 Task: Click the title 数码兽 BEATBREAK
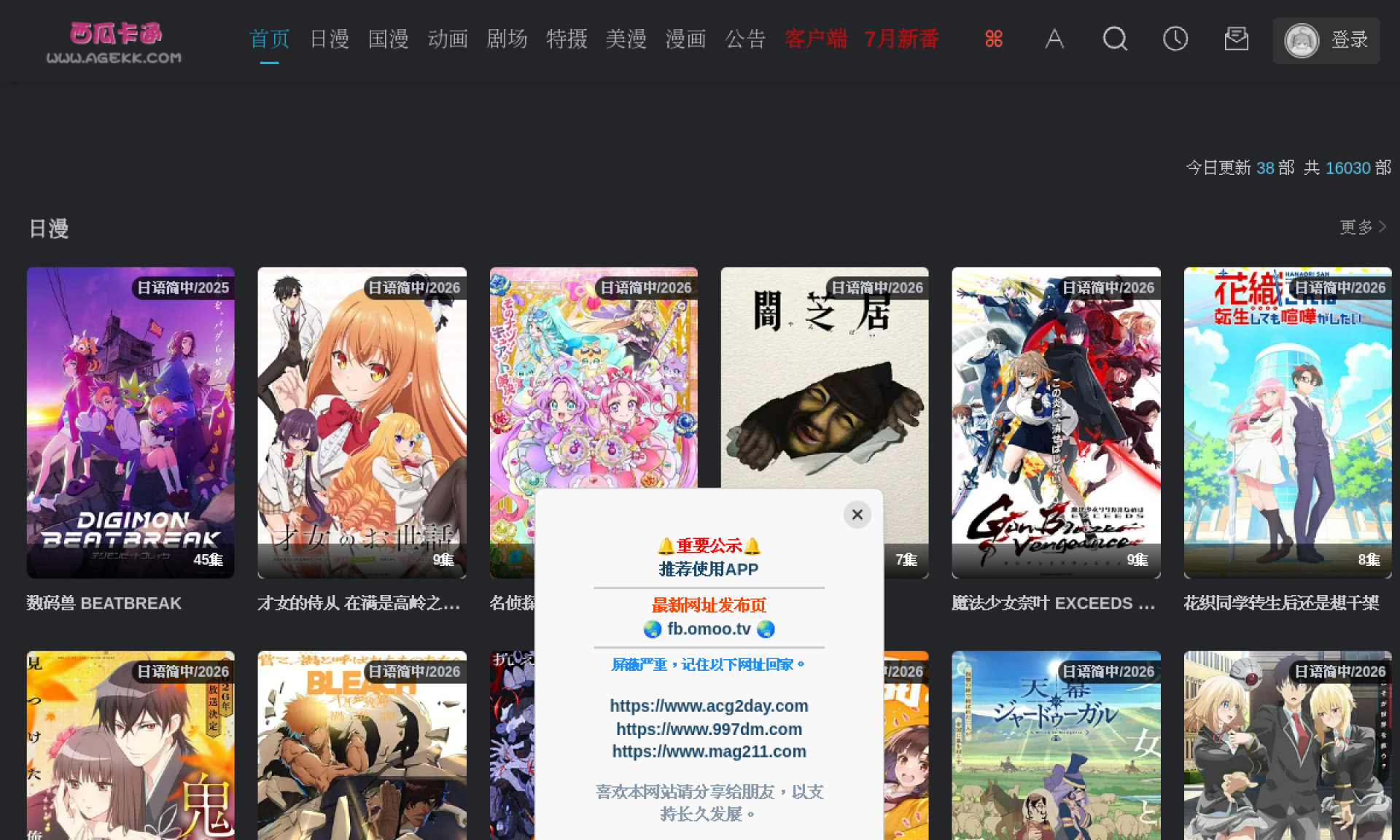(104, 603)
